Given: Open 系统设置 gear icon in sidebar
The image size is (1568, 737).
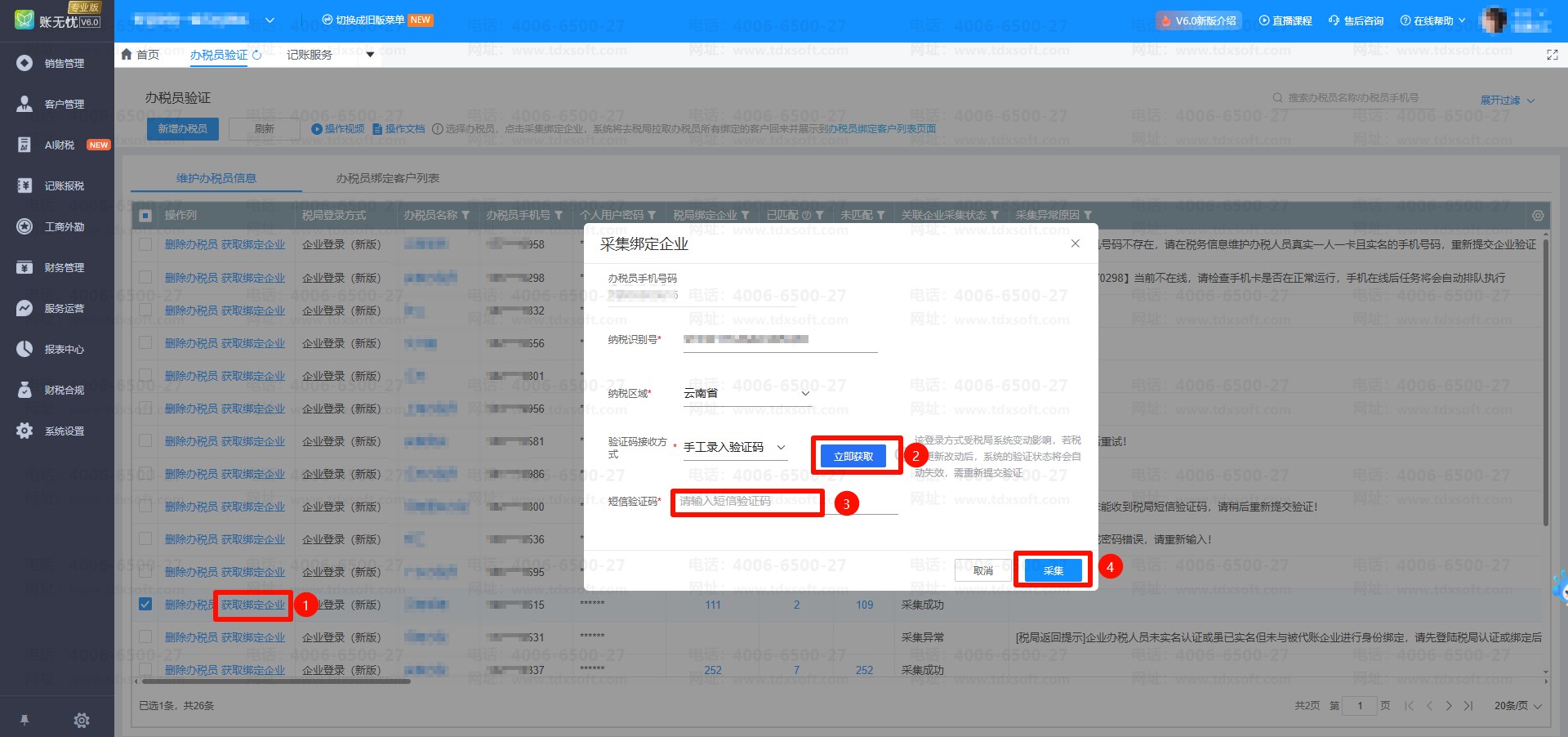Looking at the screenshot, I should [x=24, y=431].
